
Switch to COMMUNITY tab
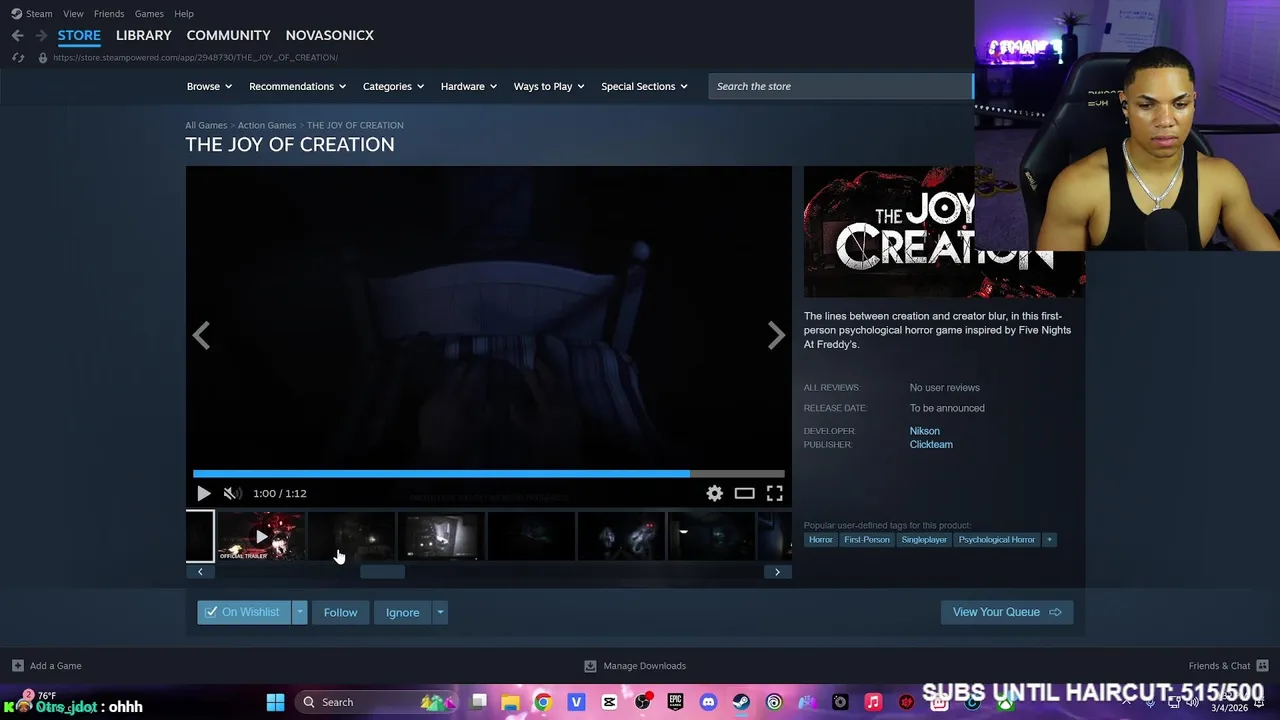pos(228,35)
